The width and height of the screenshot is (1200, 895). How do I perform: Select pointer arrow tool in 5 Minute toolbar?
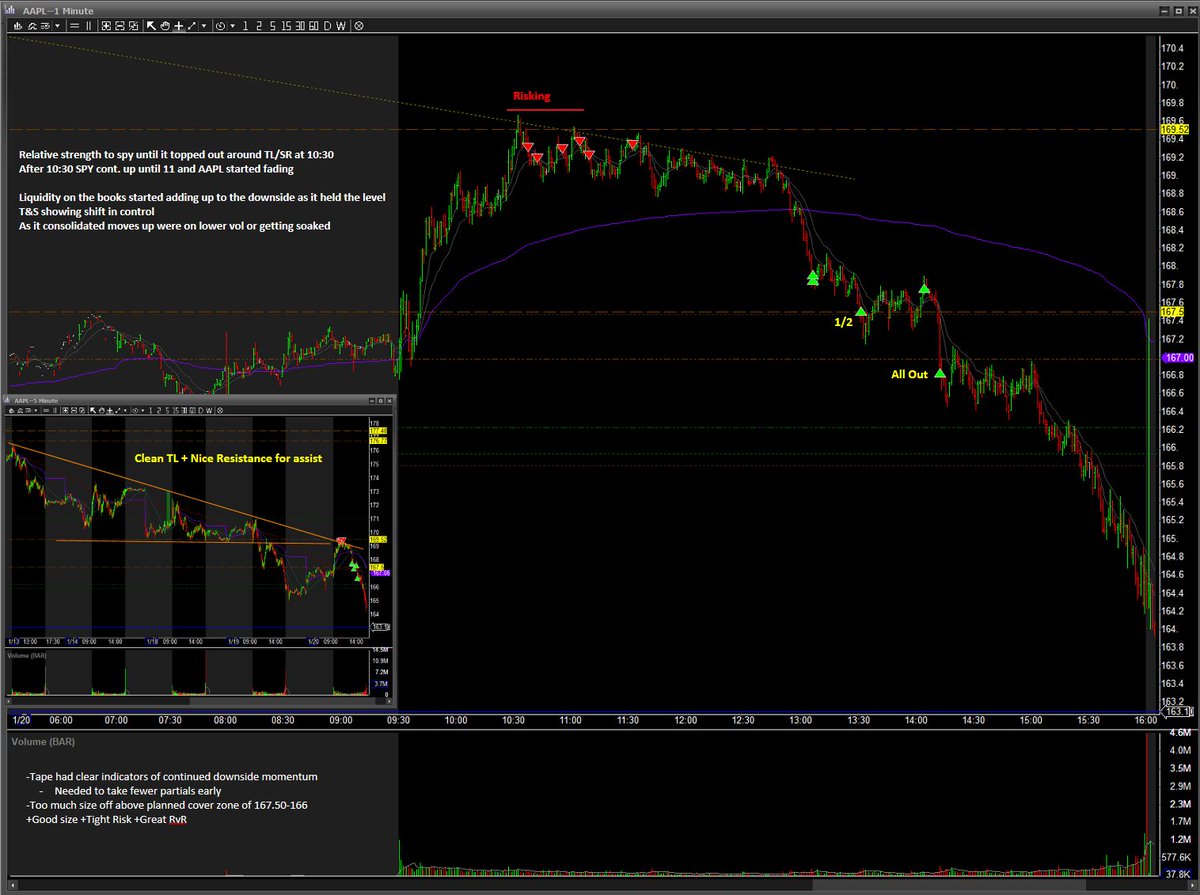[x=93, y=410]
